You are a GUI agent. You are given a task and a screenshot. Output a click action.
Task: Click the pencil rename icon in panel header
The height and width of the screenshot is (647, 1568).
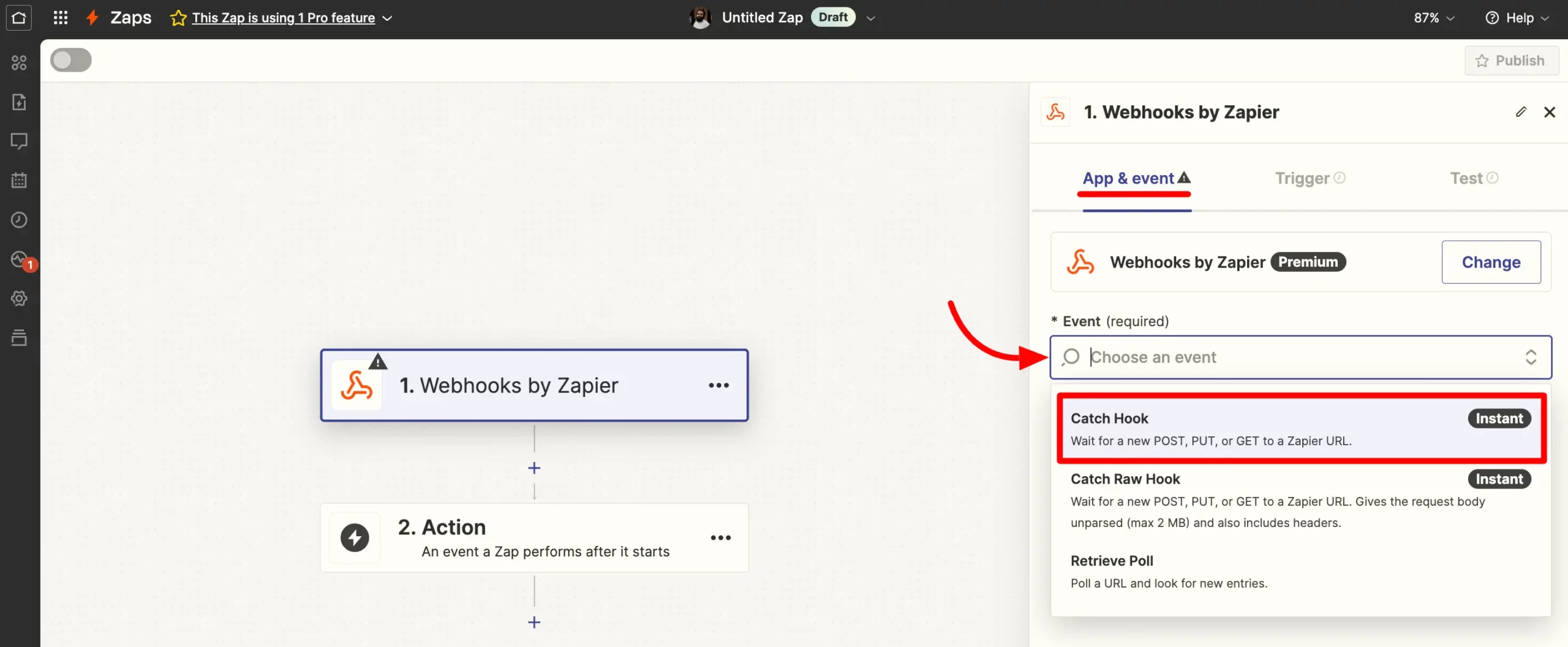(x=1521, y=112)
